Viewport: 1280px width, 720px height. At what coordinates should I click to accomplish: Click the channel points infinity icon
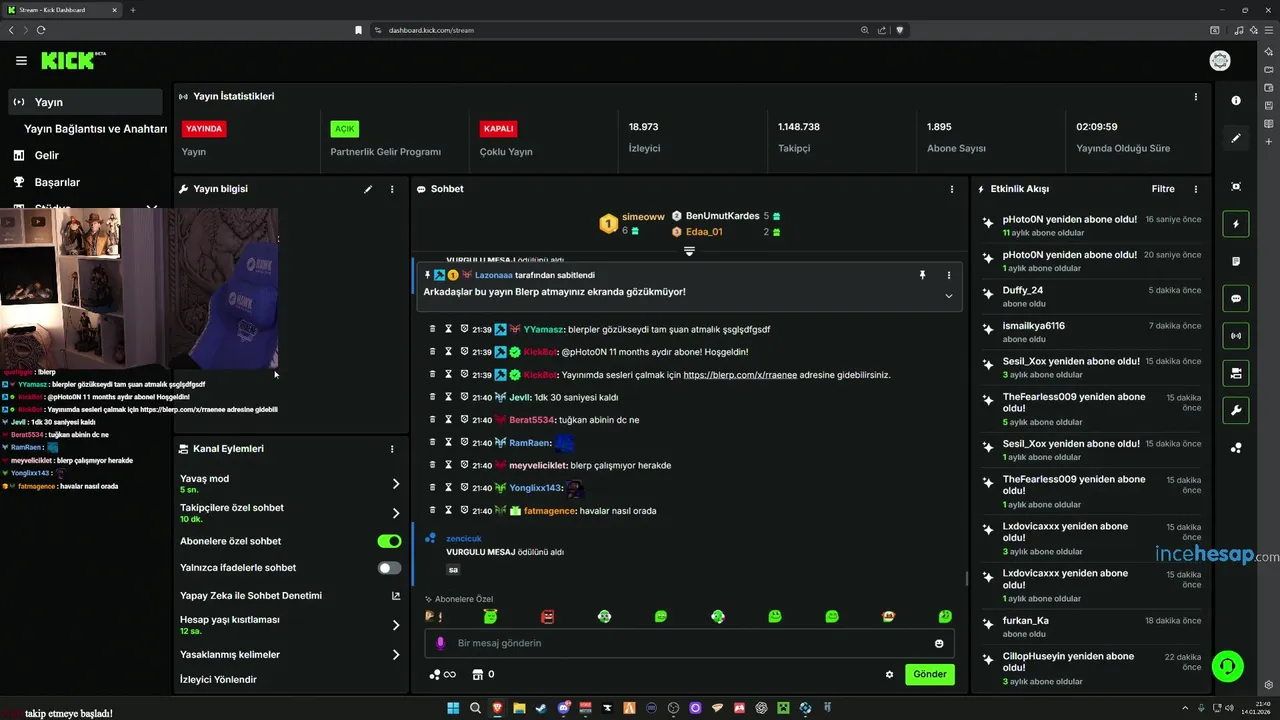point(441,674)
